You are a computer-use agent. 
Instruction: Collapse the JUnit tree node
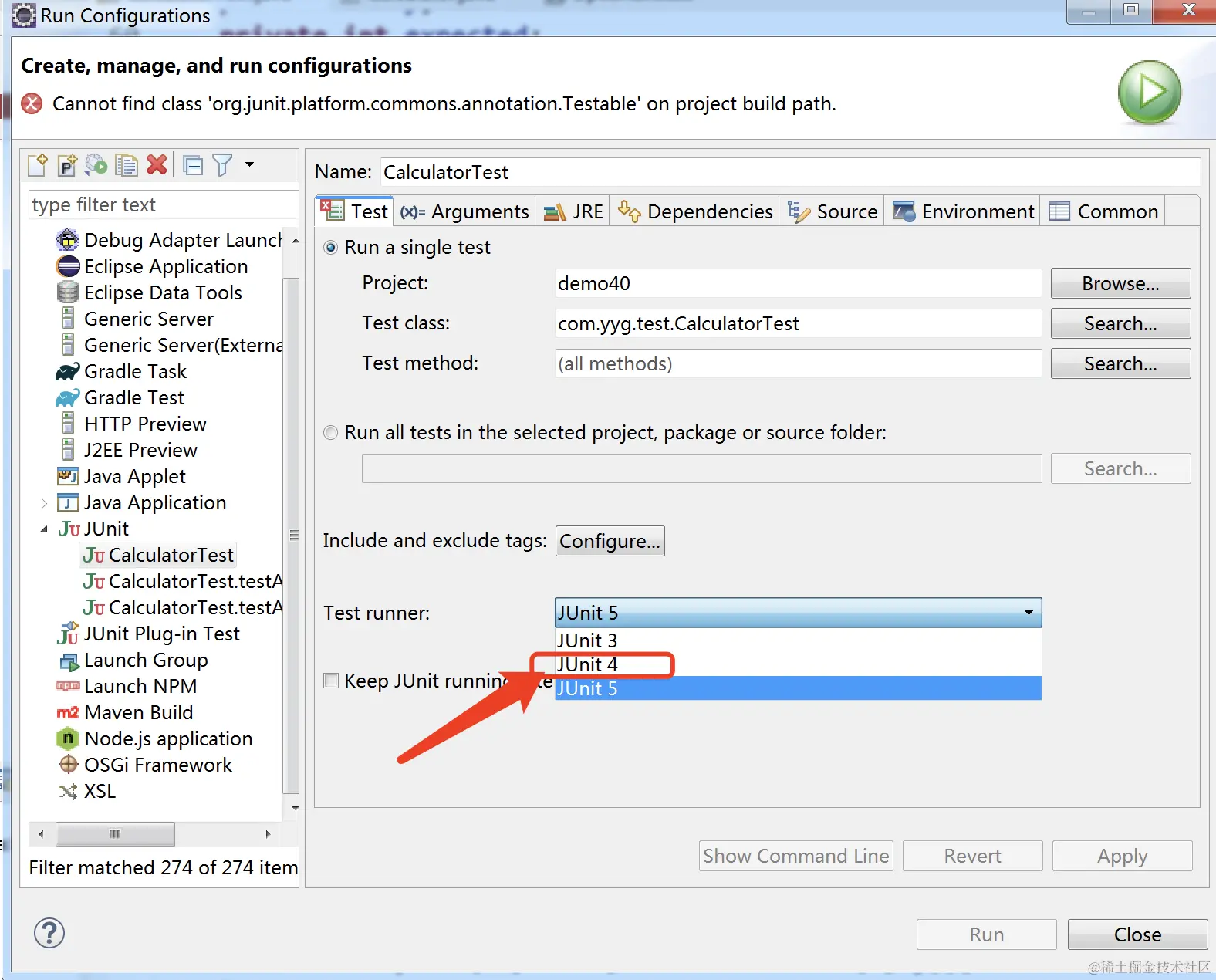click(44, 529)
